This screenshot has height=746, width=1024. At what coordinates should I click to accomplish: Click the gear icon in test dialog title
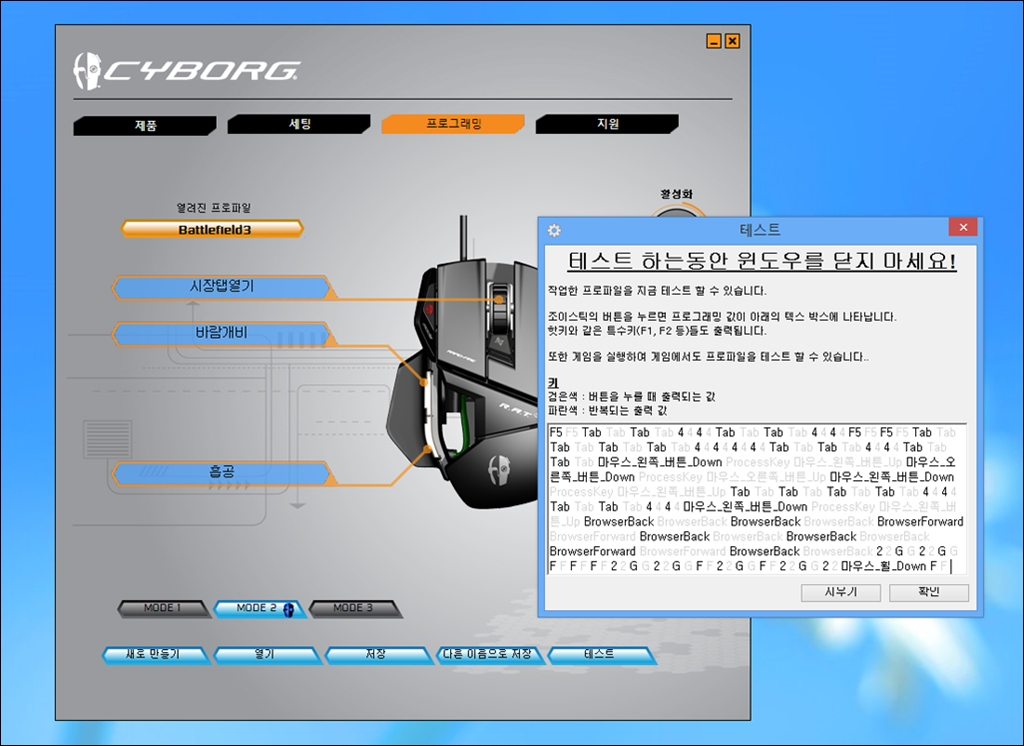(x=554, y=230)
